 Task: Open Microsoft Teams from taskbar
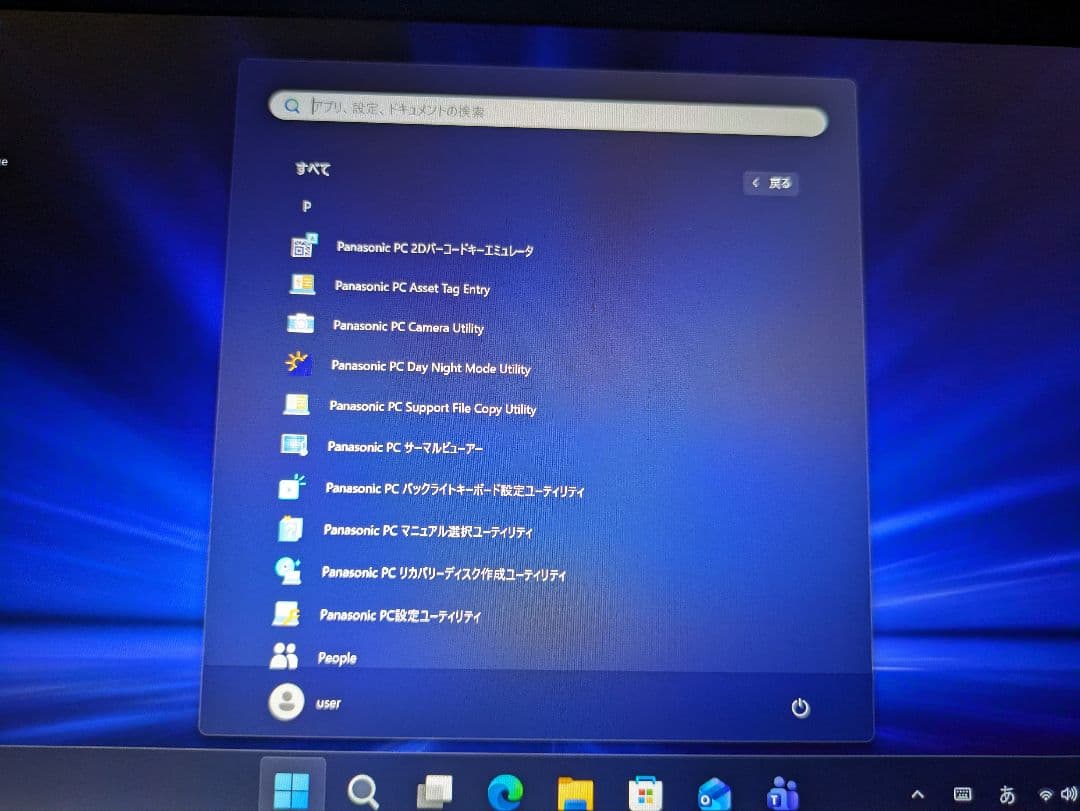(x=782, y=794)
